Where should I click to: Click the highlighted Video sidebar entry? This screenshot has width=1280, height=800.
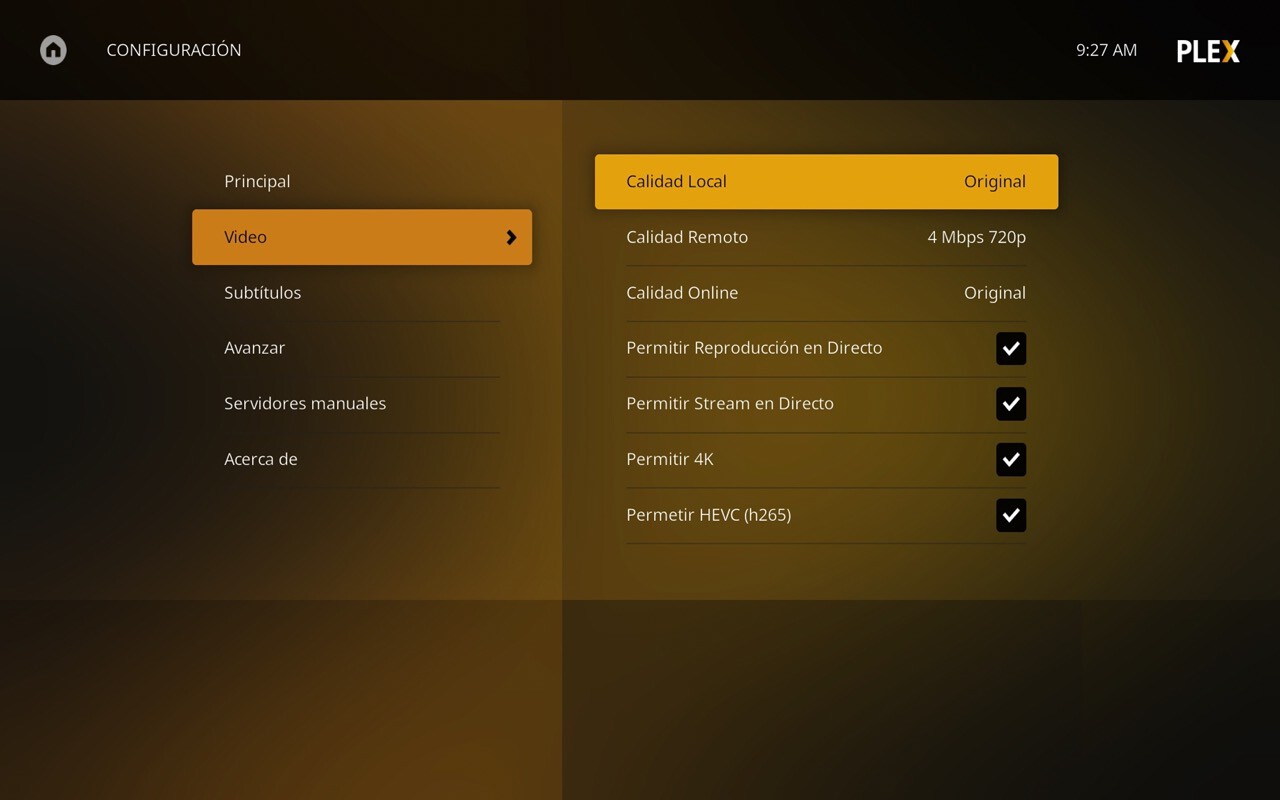coord(362,237)
